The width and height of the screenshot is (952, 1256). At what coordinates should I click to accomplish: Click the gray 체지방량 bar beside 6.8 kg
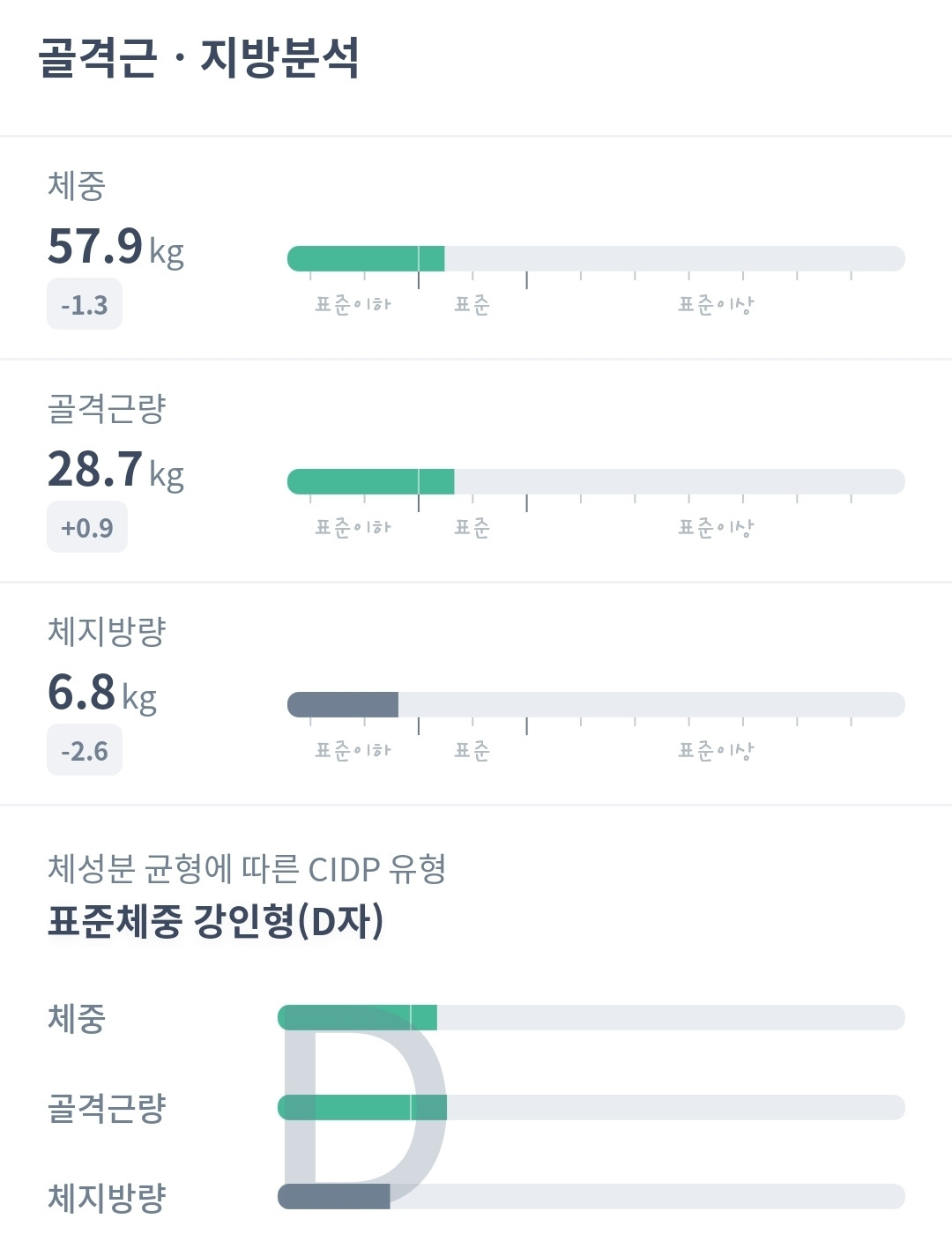(343, 704)
